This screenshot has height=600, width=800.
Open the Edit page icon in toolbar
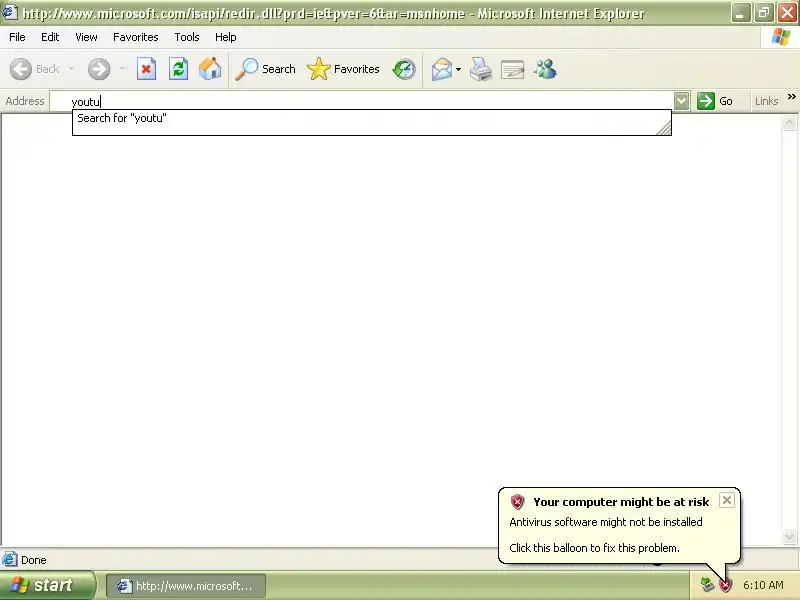pos(513,69)
